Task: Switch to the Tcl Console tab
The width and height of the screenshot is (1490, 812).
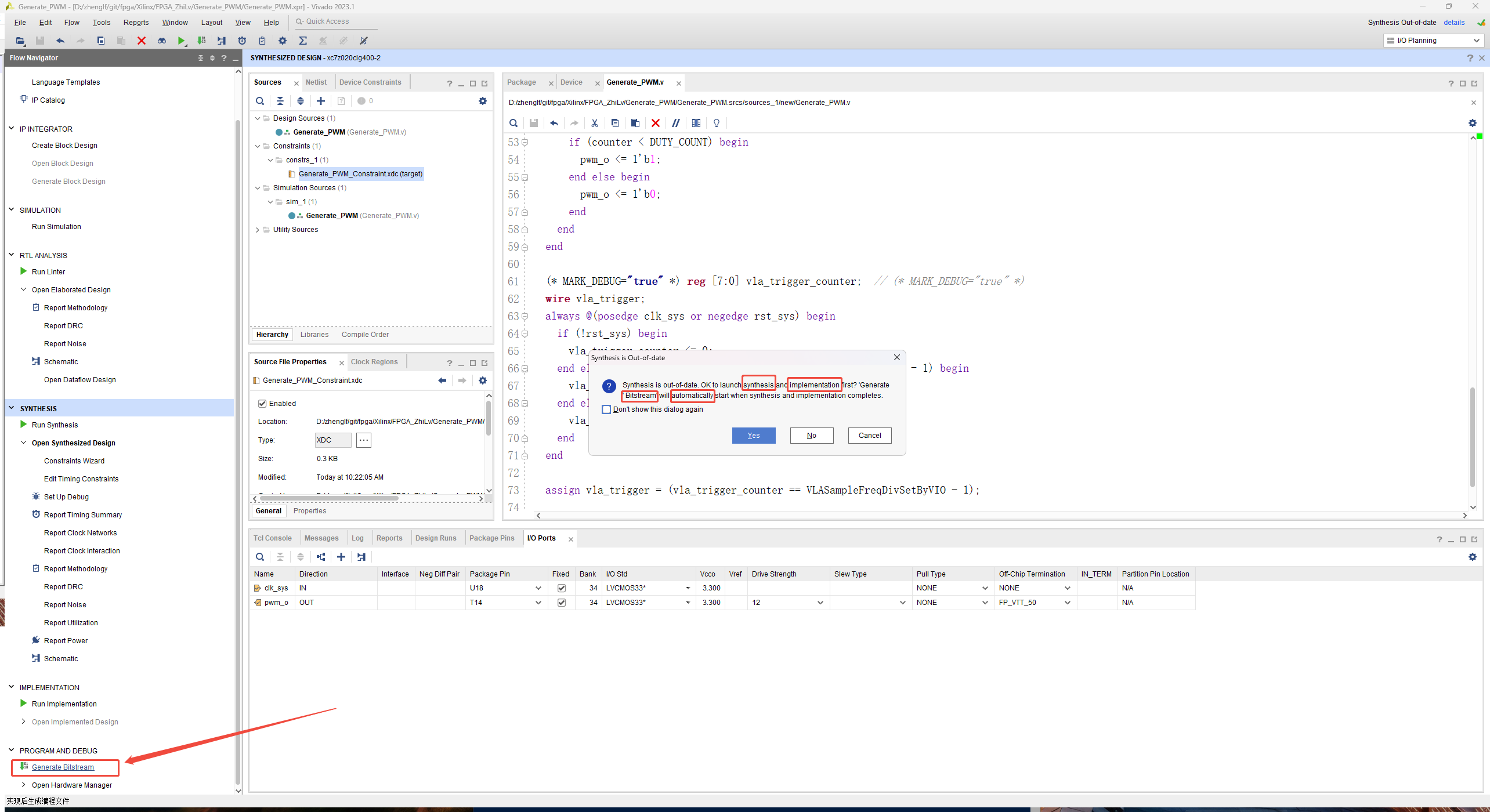Action: (x=272, y=538)
